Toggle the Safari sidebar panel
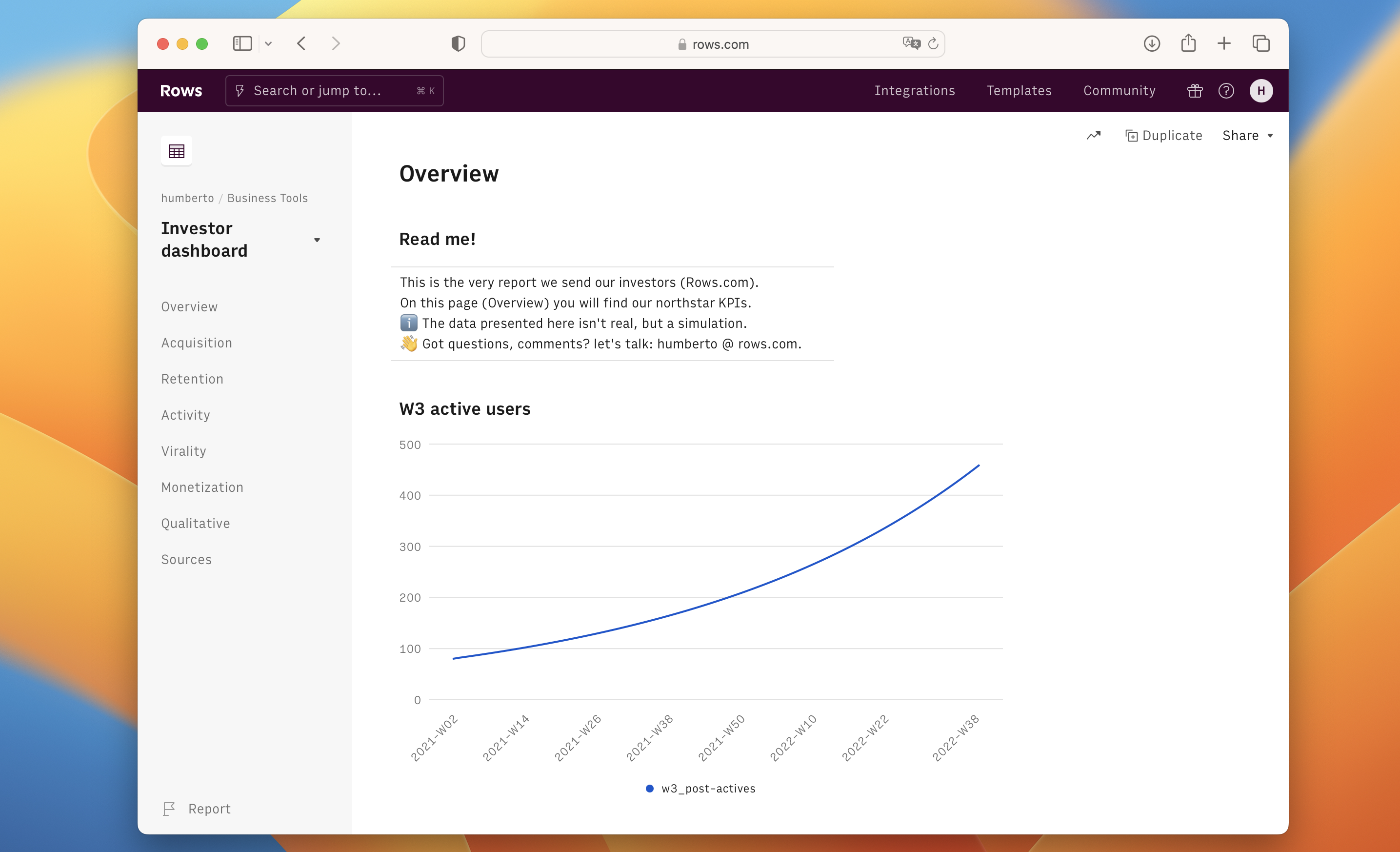1400x852 pixels. [x=242, y=44]
